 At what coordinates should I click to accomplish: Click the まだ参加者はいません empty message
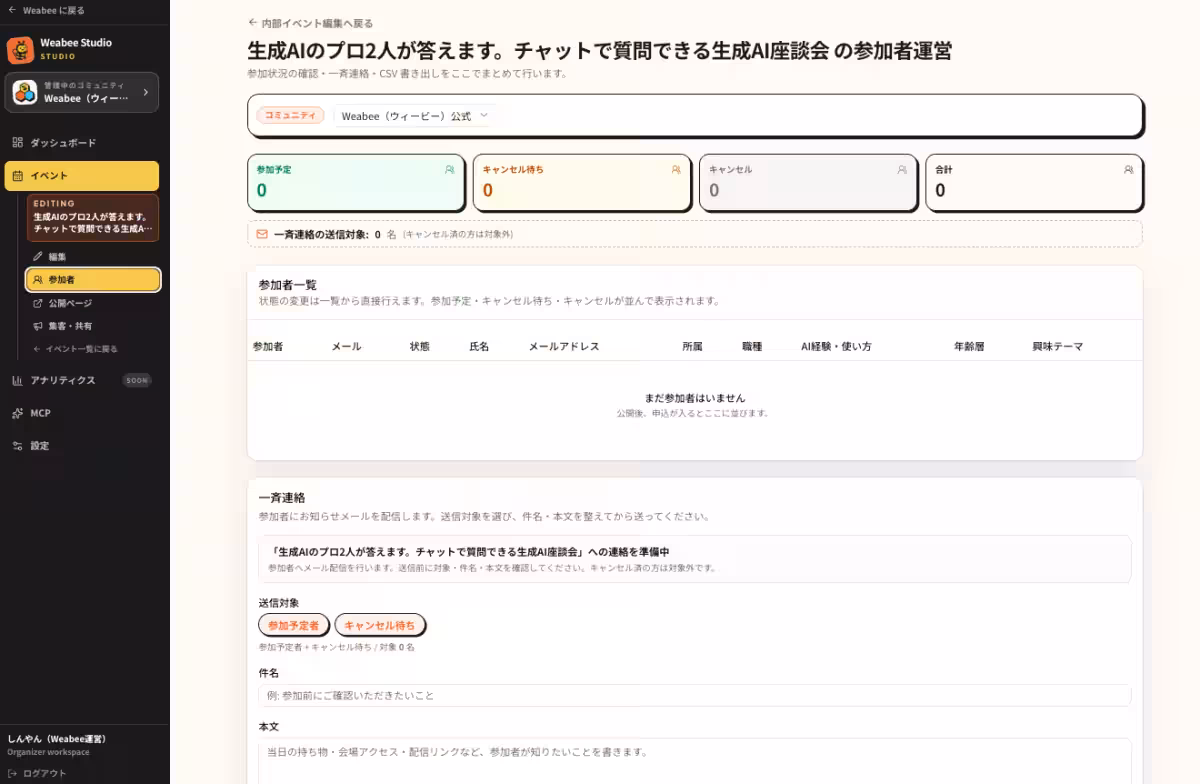[x=695, y=398]
